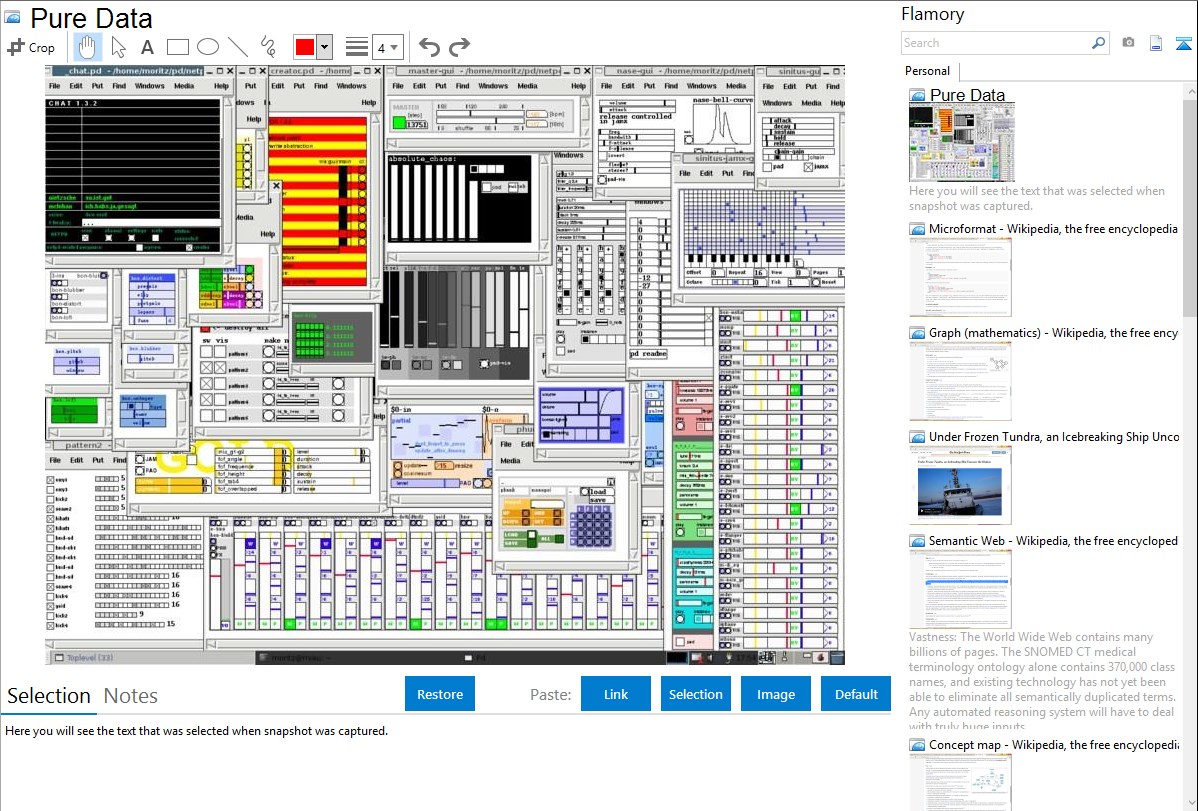Viewport: 1198px width, 811px height.
Task: Open the color picker dropdown arrow
Action: 325,47
